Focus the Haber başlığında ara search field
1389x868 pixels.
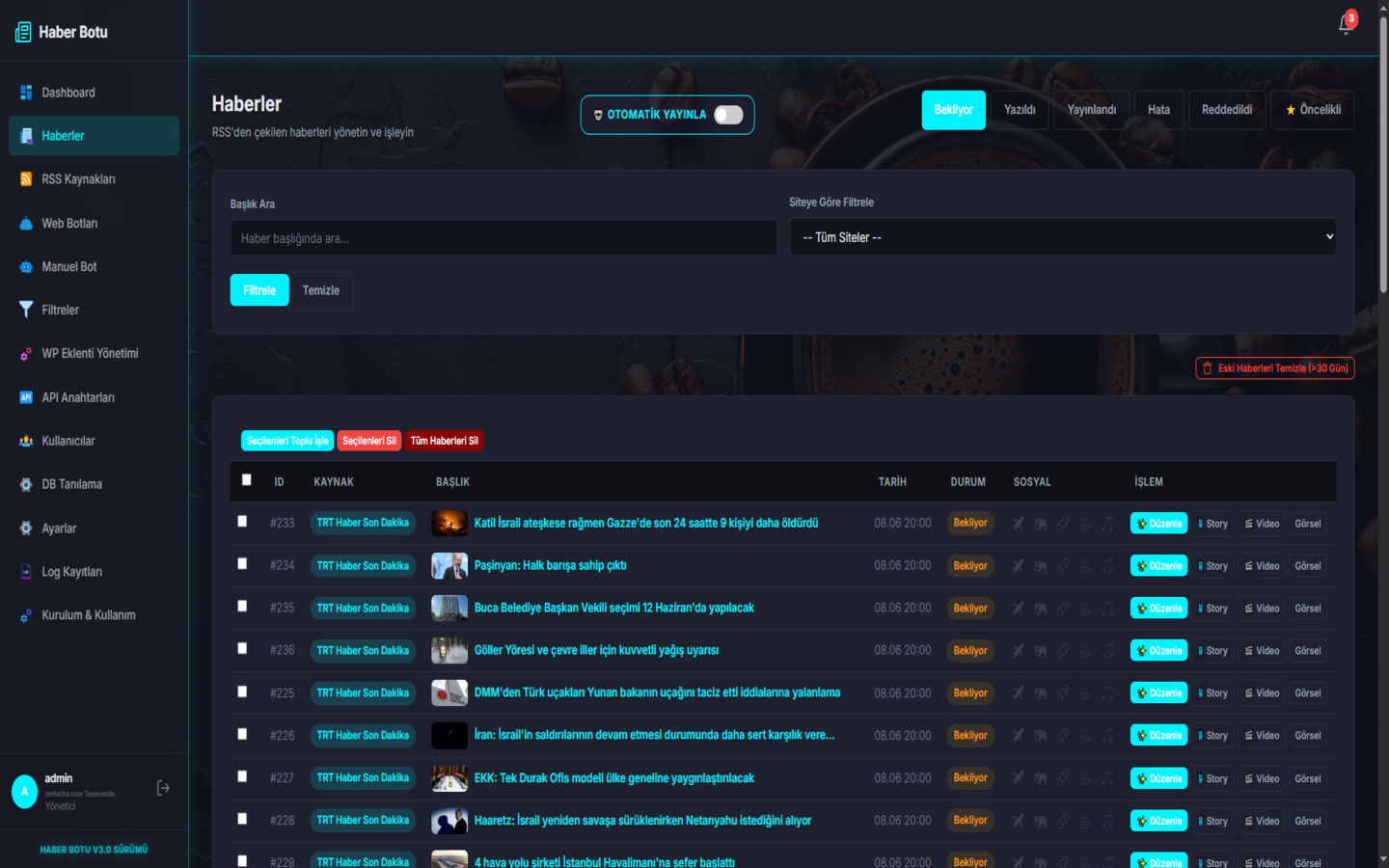[504, 238]
